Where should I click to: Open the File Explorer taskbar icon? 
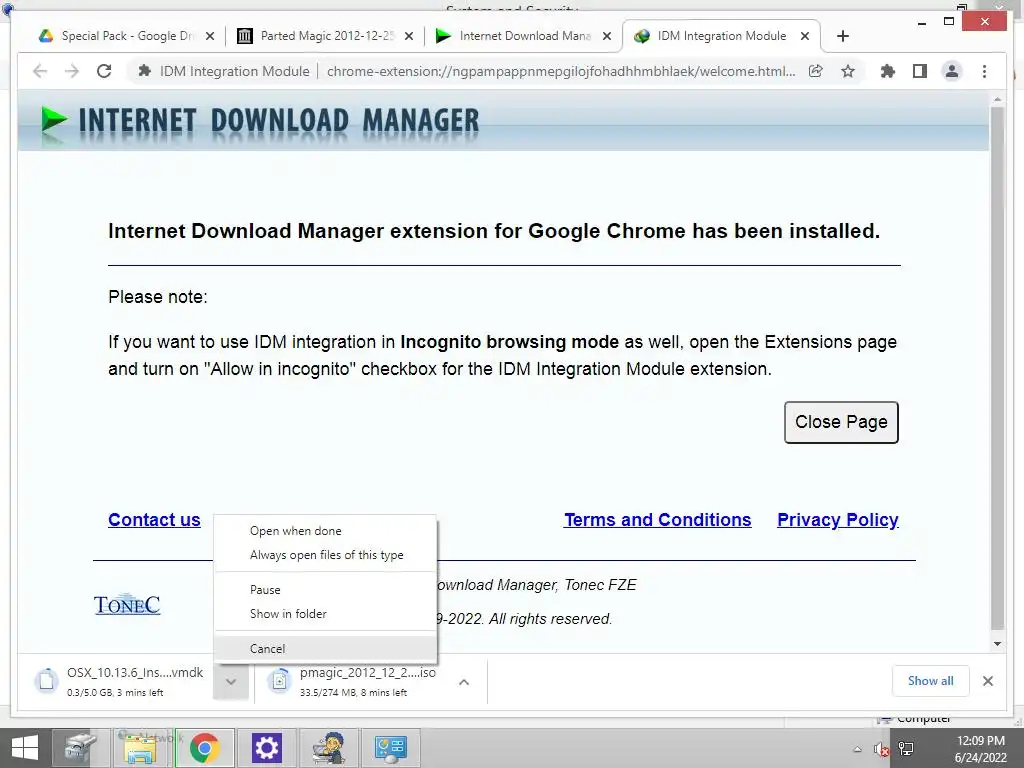[142, 748]
